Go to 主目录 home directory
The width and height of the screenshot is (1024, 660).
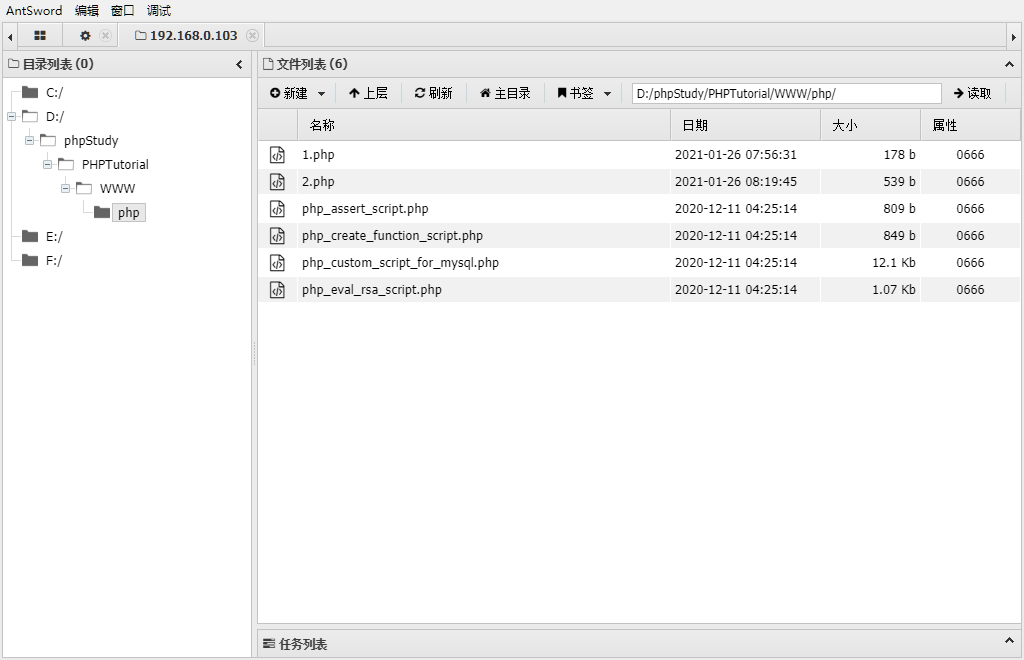click(x=505, y=93)
